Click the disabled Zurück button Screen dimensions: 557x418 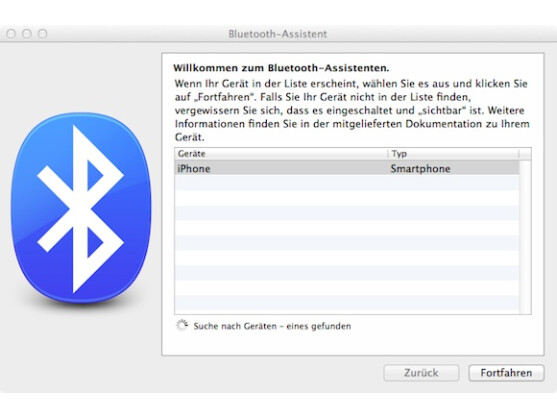coord(421,373)
